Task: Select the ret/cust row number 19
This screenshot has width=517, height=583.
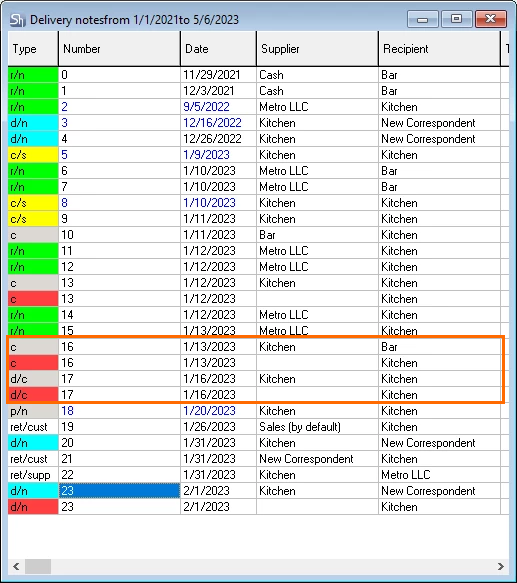Action: (254, 427)
